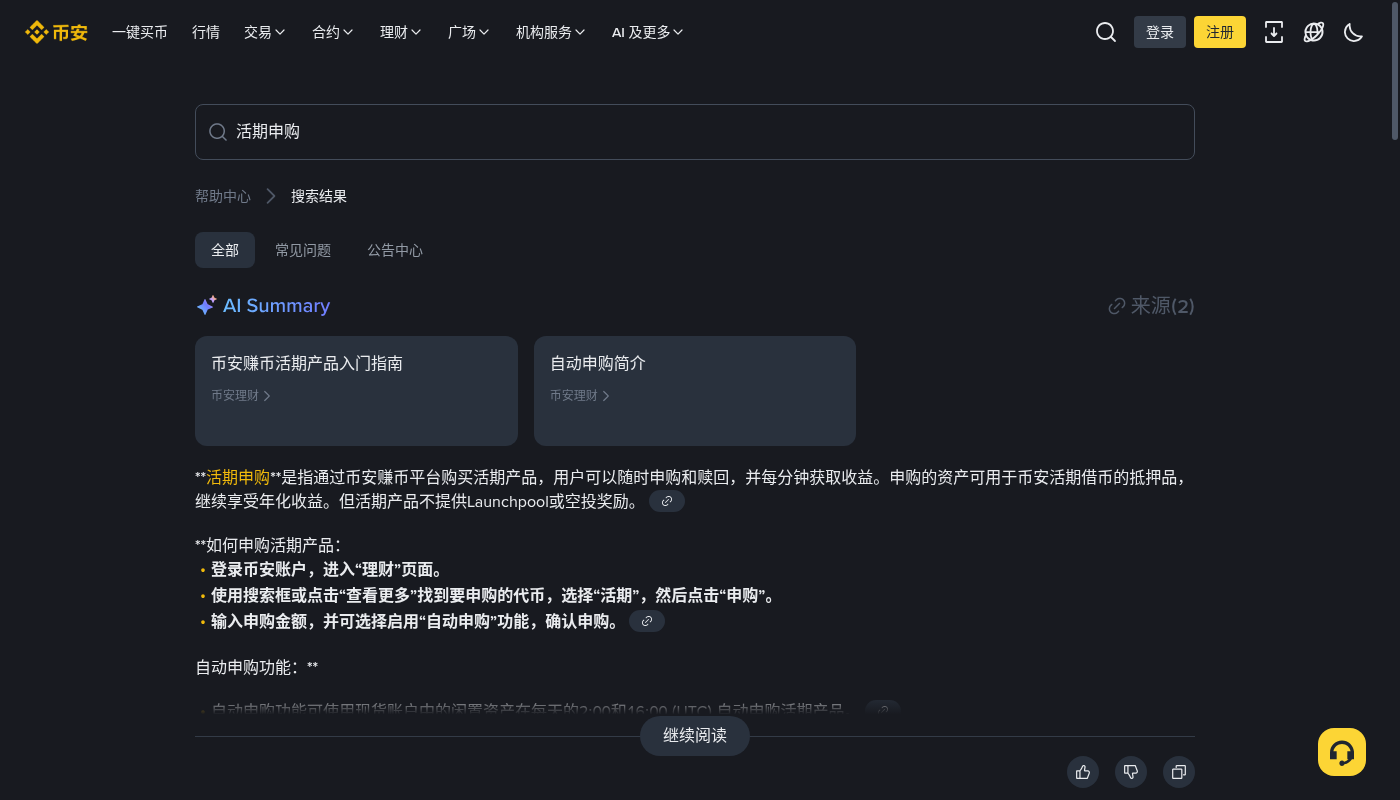The height and width of the screenshot is (800, 1400).
Task: Go to 帮助中心 via breadcrumb
Action: coord(223,196)
